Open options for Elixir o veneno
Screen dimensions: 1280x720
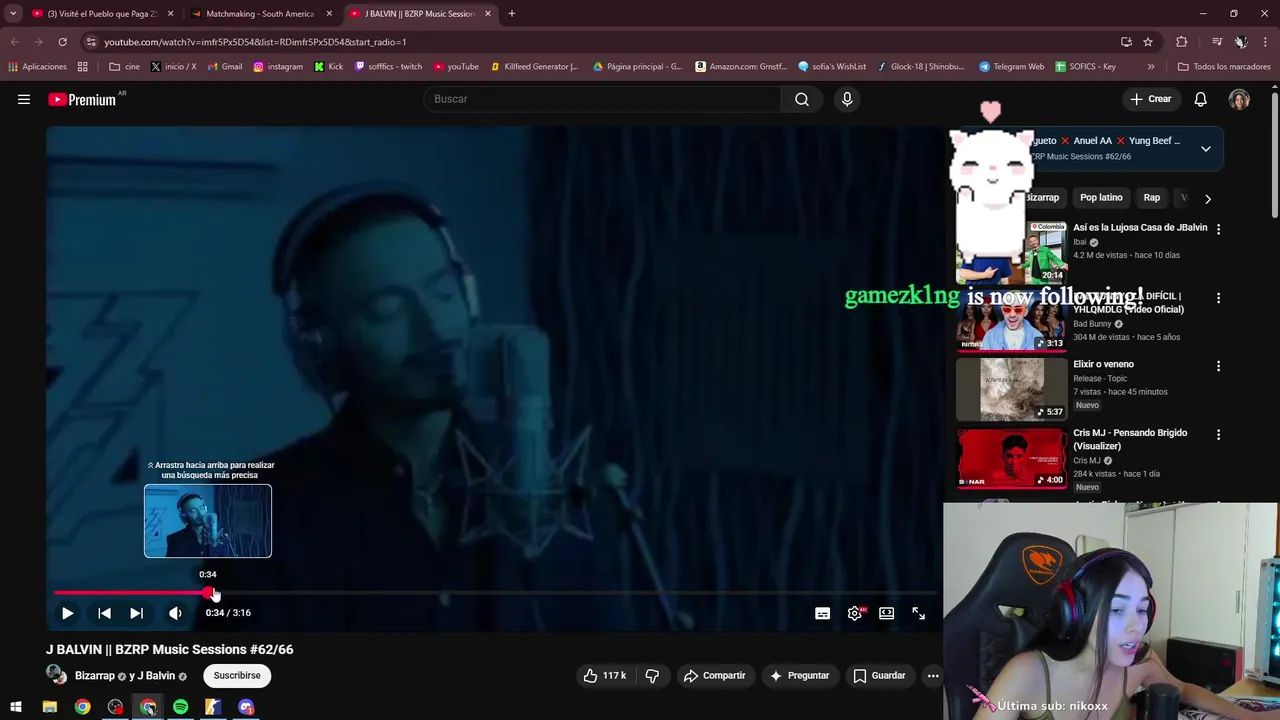[1218, 366]
